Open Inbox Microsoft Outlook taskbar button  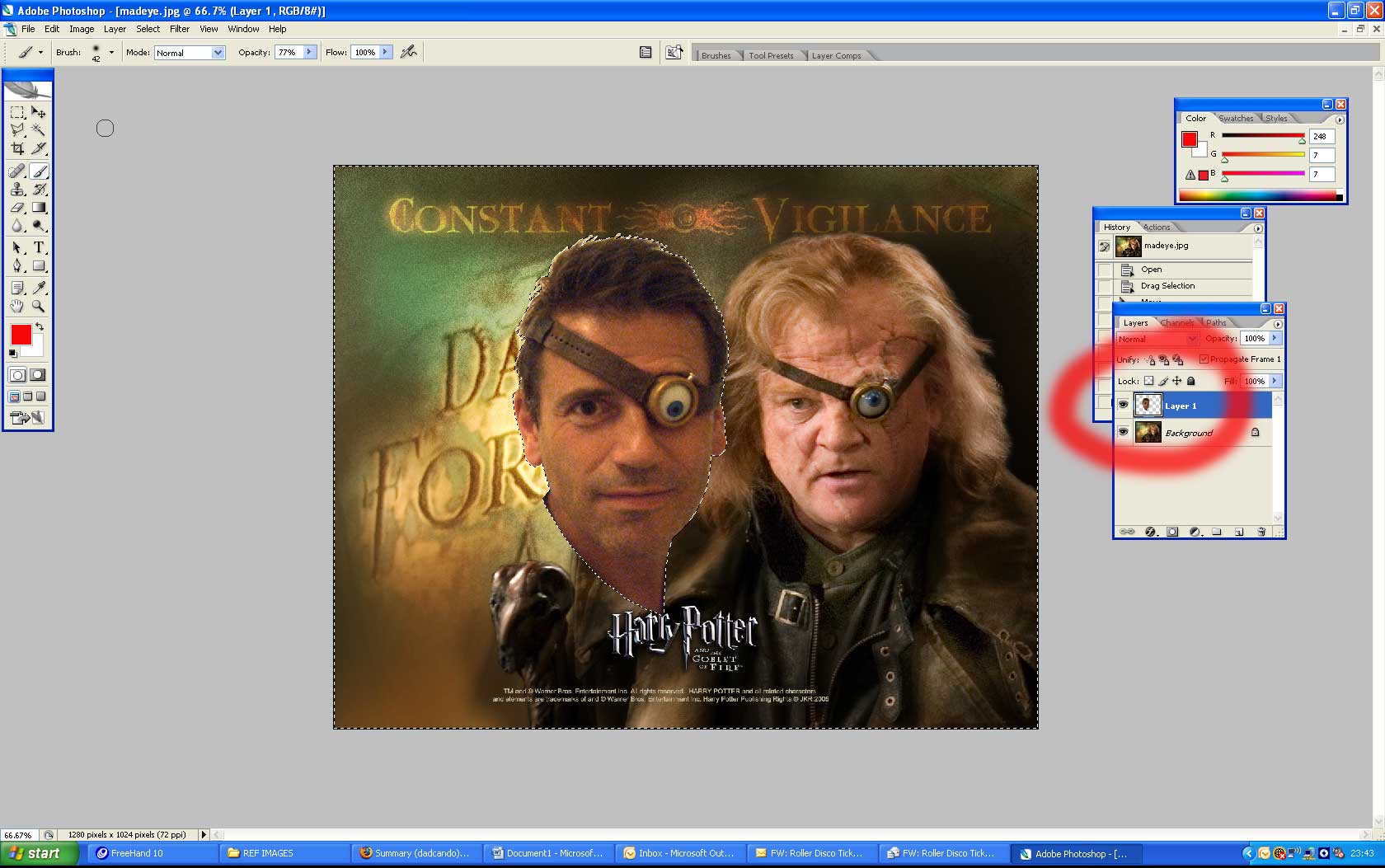click(x=681, y=853)
